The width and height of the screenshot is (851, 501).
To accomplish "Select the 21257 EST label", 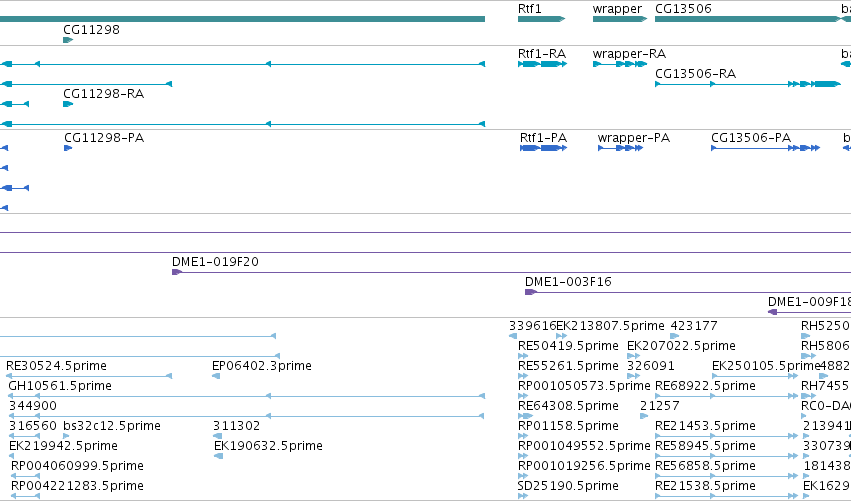I will point(659,406).
